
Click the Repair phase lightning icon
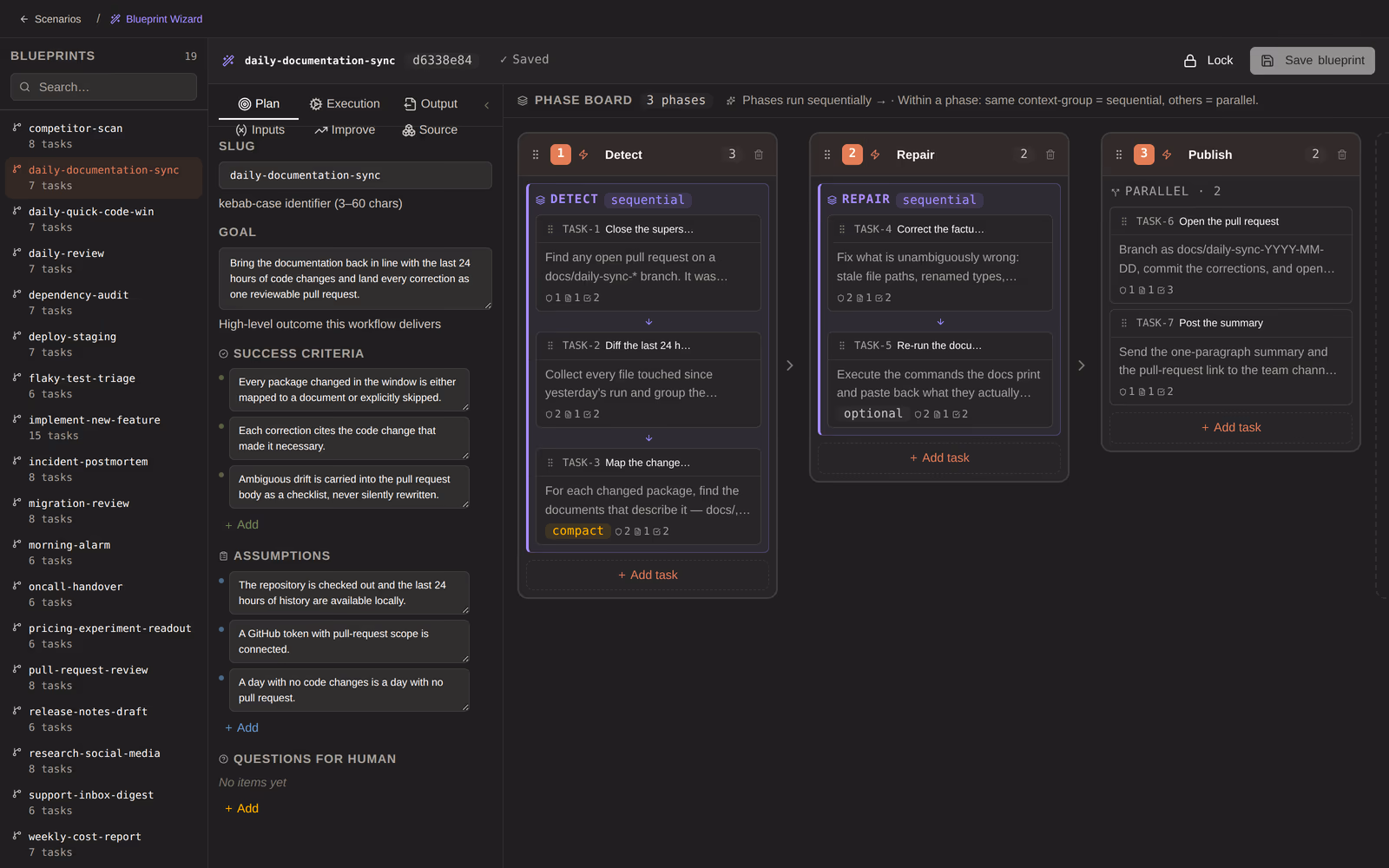(x=875, y=155)
